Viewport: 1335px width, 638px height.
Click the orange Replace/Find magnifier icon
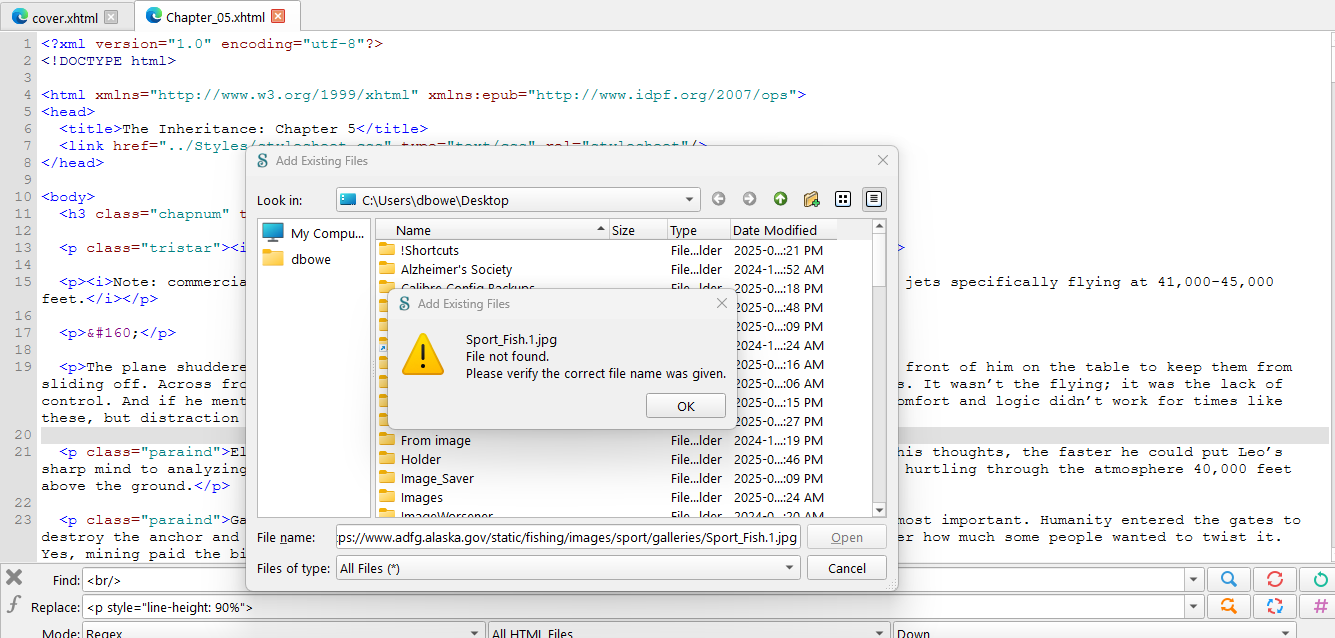[x=1228, y=606]
